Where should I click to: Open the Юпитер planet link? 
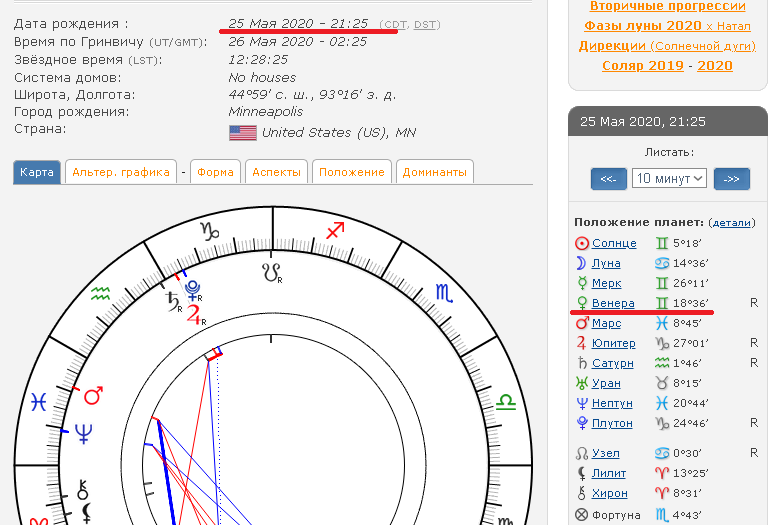(x=614, y=343)
